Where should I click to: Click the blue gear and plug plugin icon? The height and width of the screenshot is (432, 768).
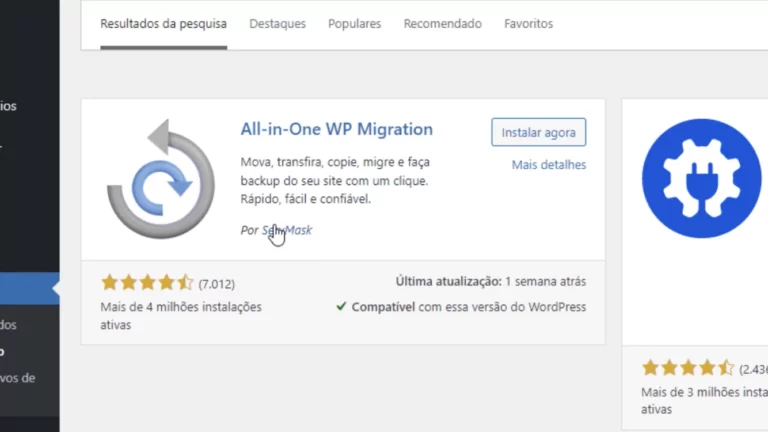[x=701, y=178]
